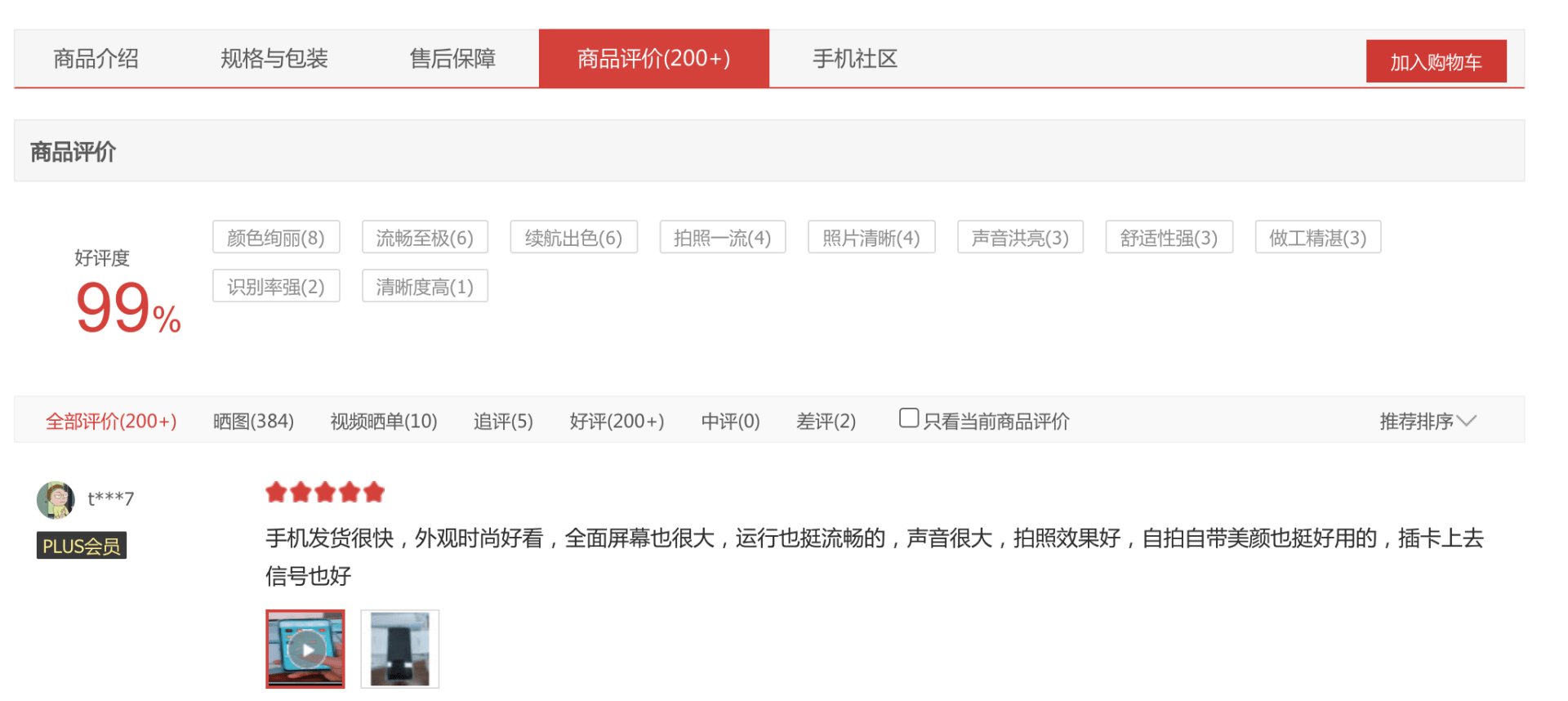
Task: Play the review video thumbnail
Action: click(305, 649)
